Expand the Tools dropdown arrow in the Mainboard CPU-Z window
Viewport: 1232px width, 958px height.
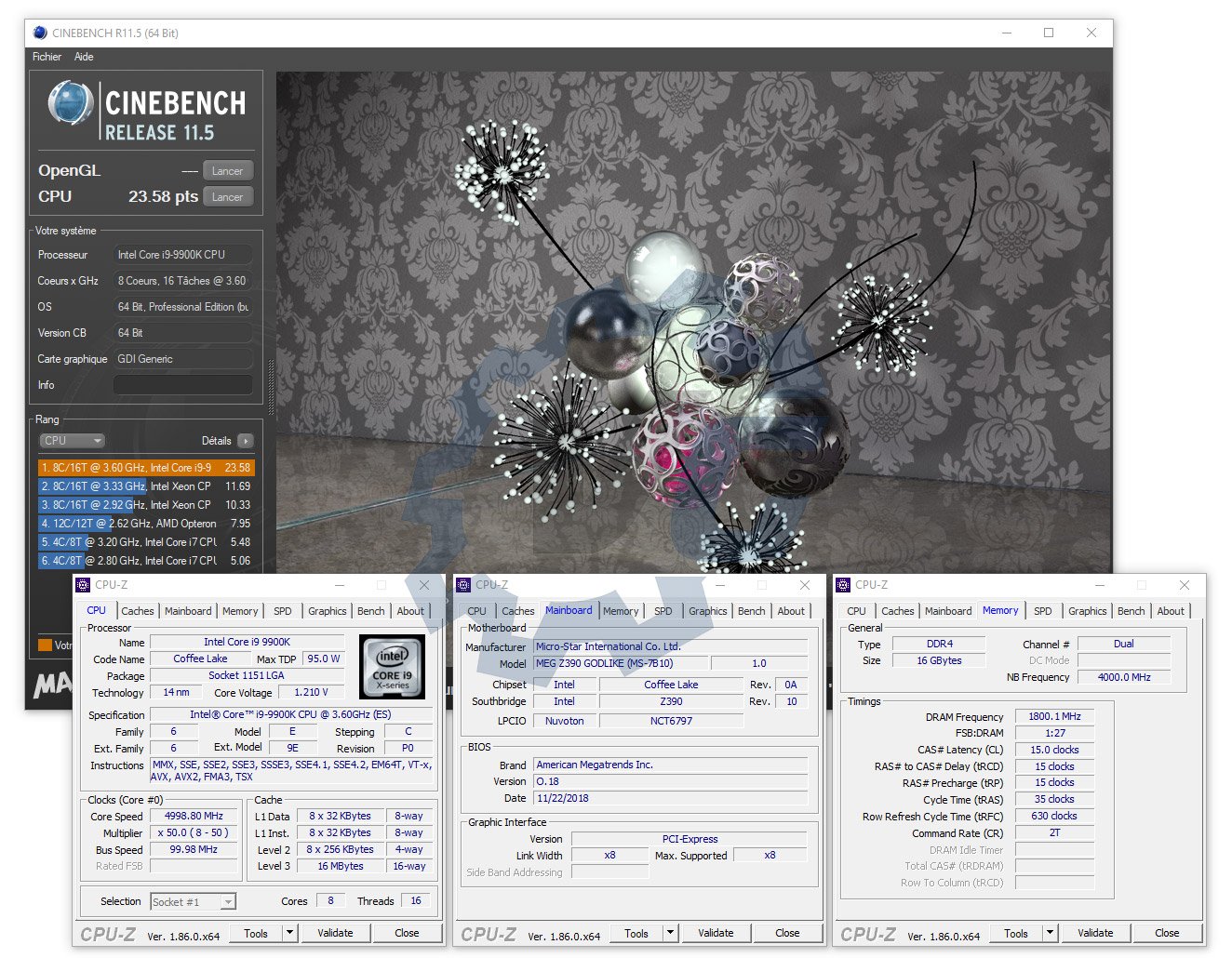(670, 933)
